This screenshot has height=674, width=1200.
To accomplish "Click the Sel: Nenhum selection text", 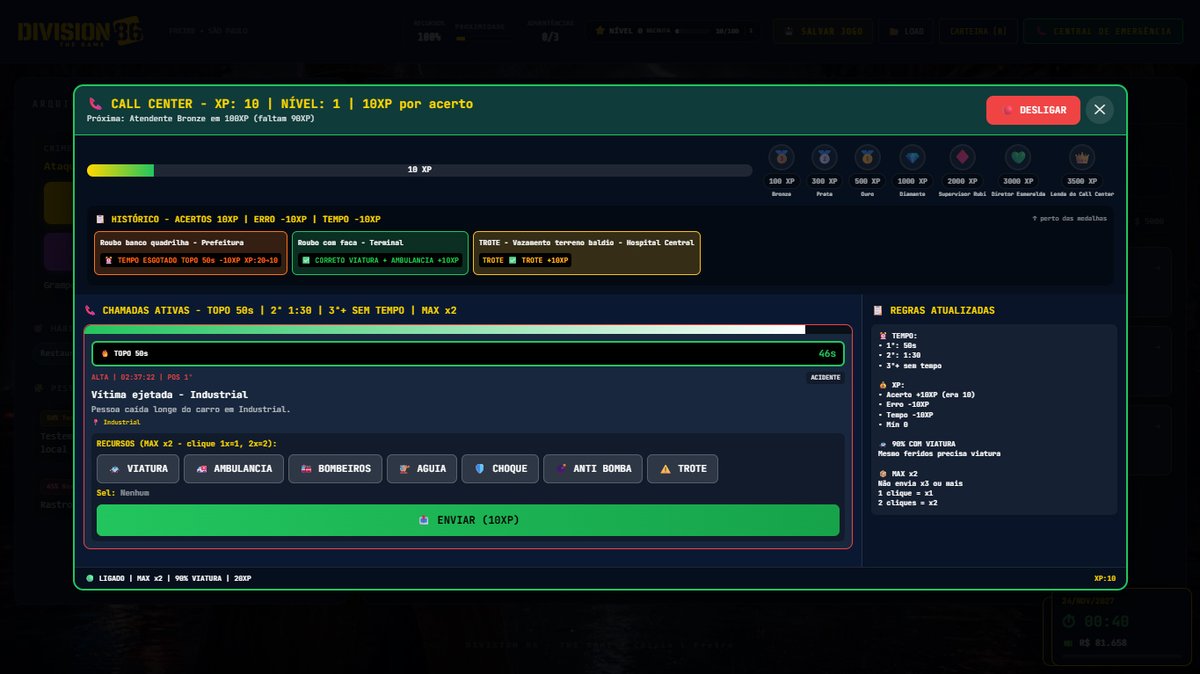I will (x=123, y=493).
